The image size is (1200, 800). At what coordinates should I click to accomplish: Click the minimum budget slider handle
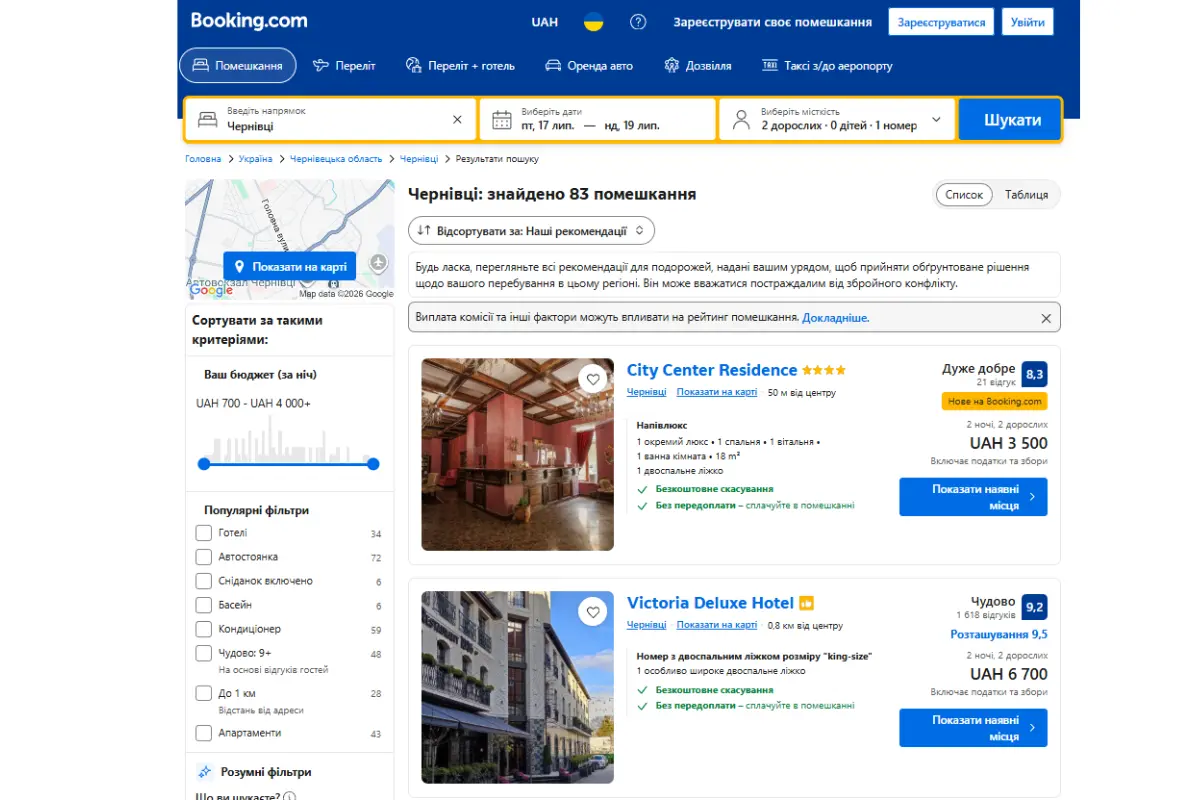(x=204, y=464)
